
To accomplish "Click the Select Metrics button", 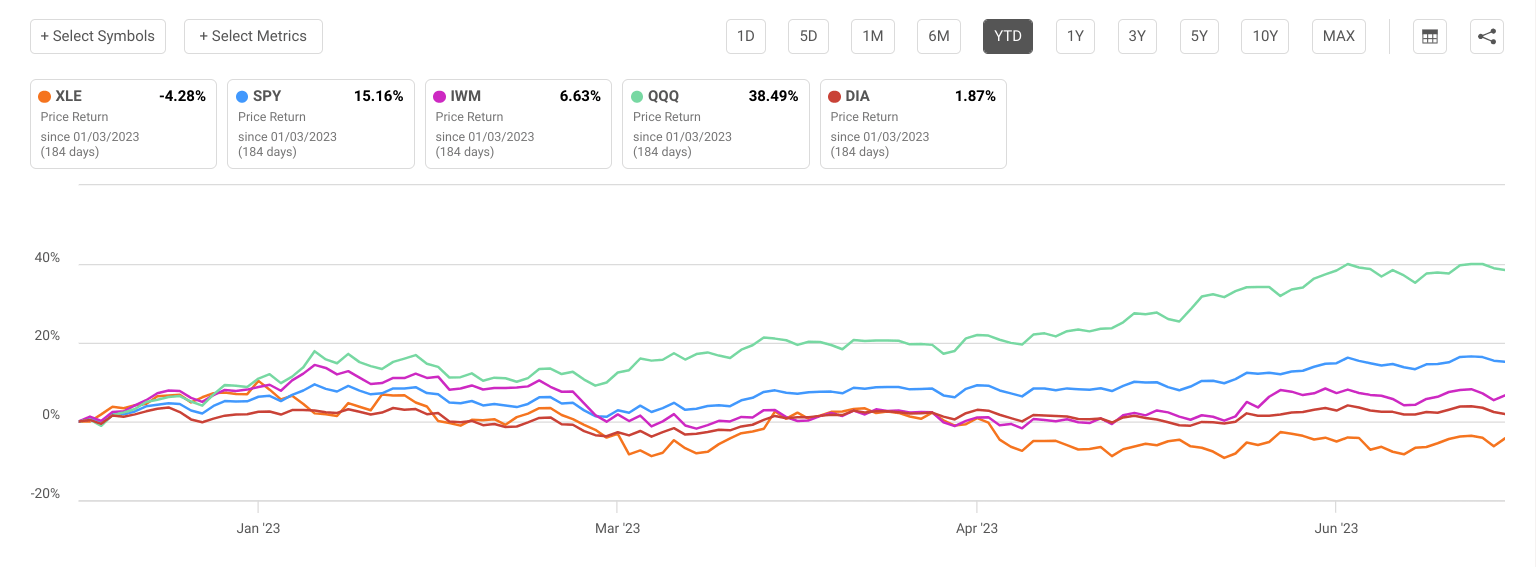I will 253,36.
